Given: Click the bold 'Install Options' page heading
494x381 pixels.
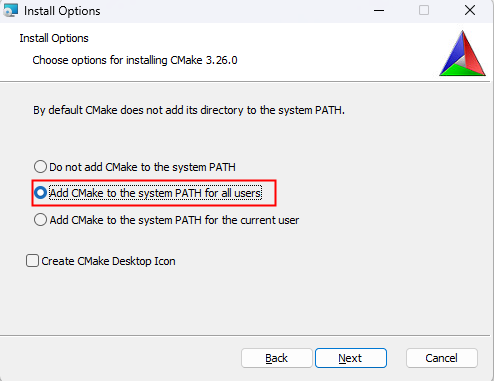Looking at the screenshot, I should [x=54, y=38].
